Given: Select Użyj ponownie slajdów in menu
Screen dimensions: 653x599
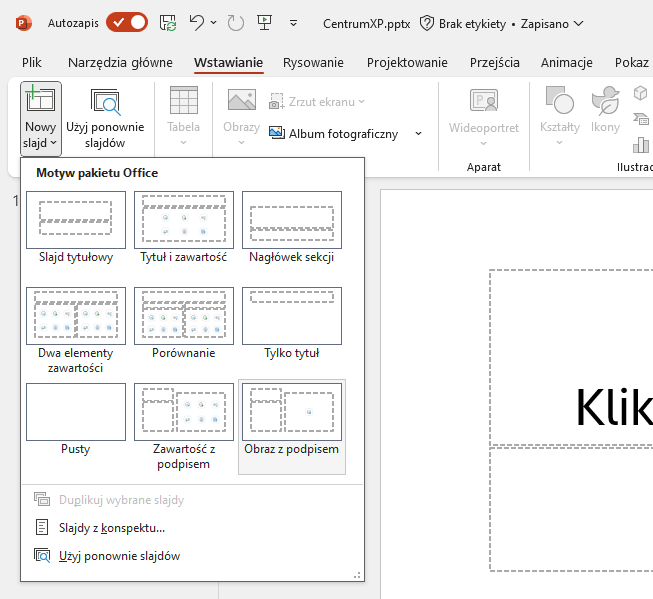Looking at the screenshot, I should (x=193, y=556).
